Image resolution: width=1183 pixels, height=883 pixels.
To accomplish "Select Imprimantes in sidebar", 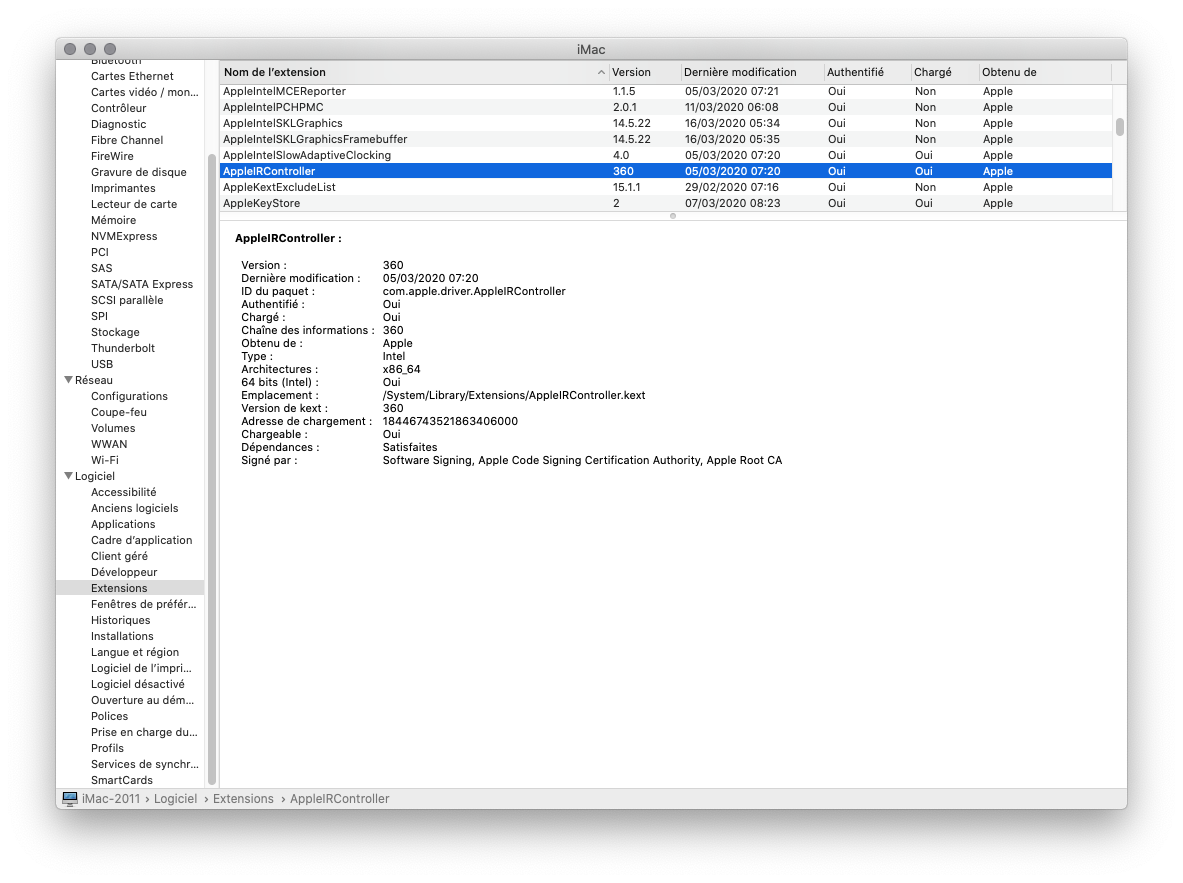I will click(123, 188).
